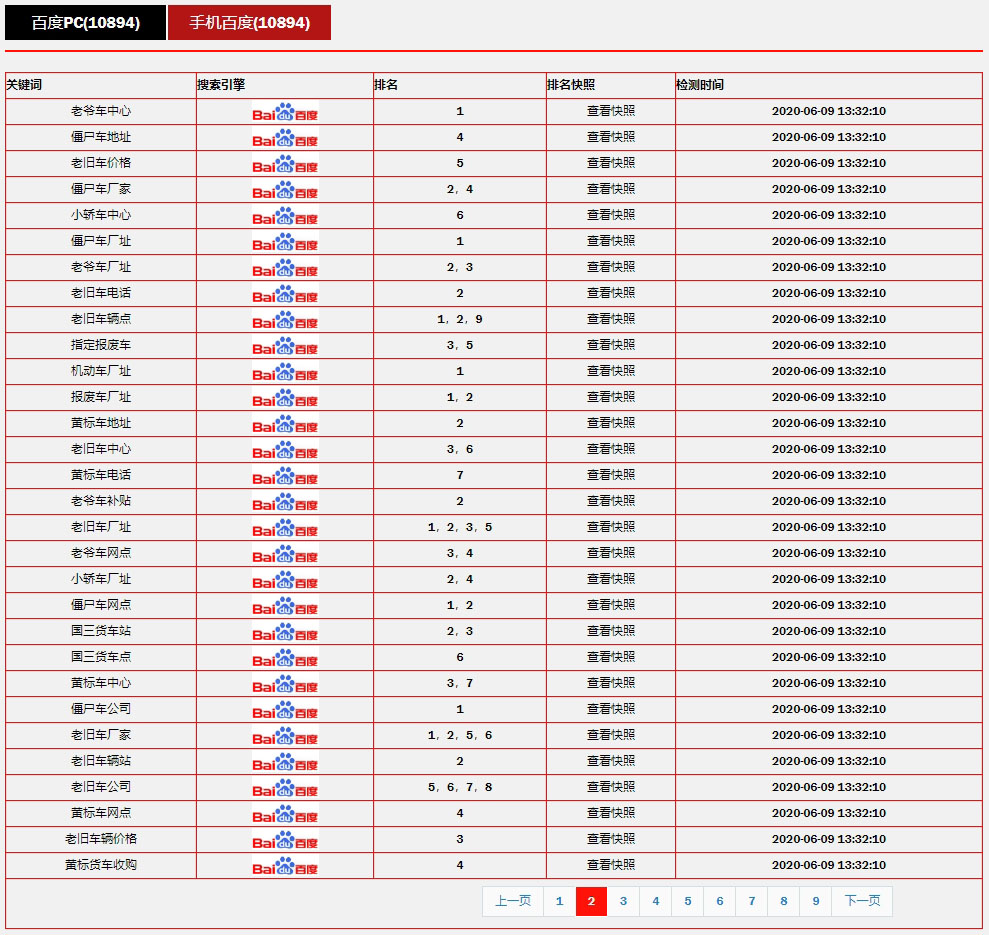Click Baidu logo in 国三货车站 row
This screenshot has height=935, width=989.
(285, 632)
